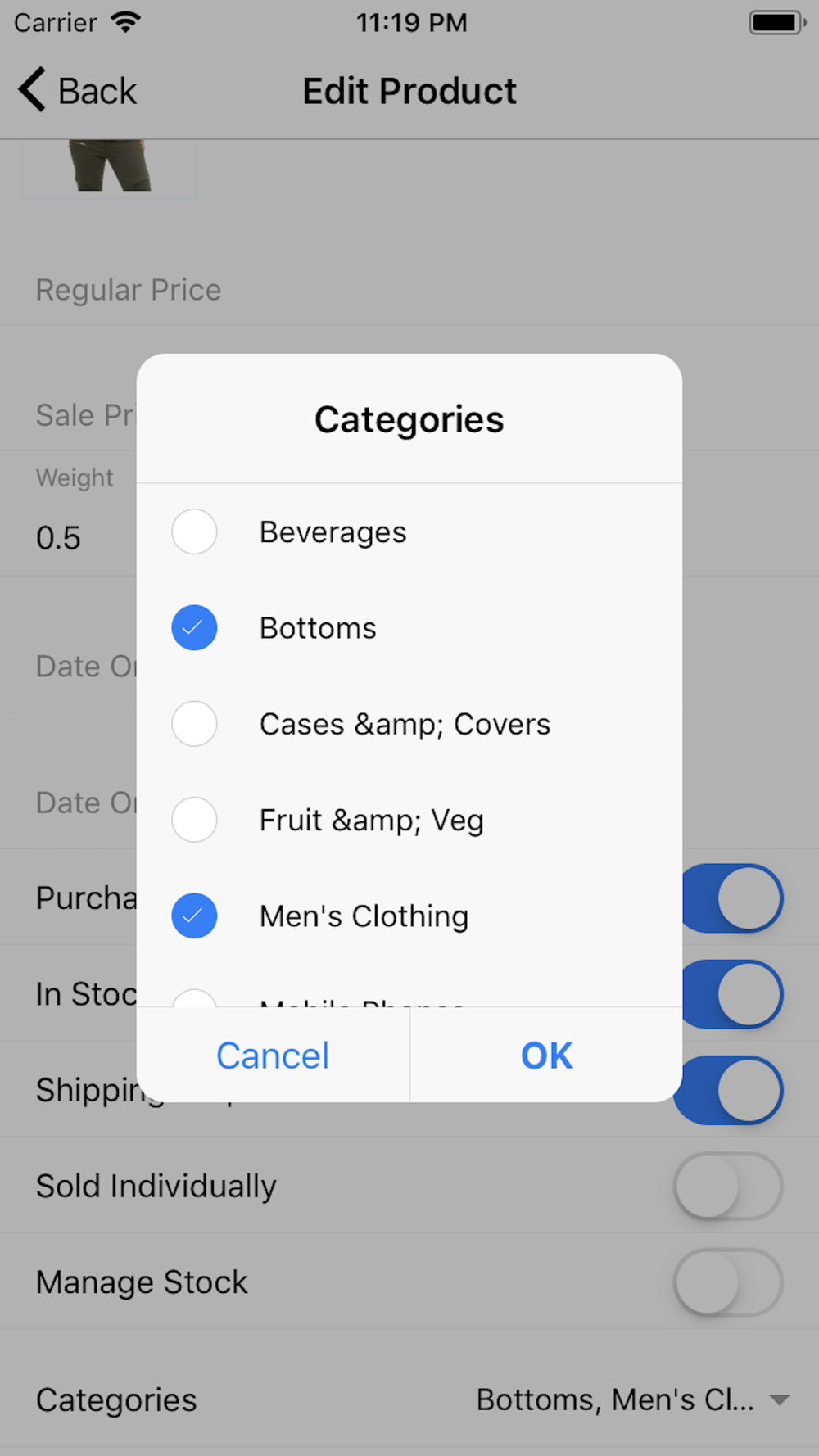
Task: Open the Categories dropdown arrow
Action: click(x=780, y=1400)
